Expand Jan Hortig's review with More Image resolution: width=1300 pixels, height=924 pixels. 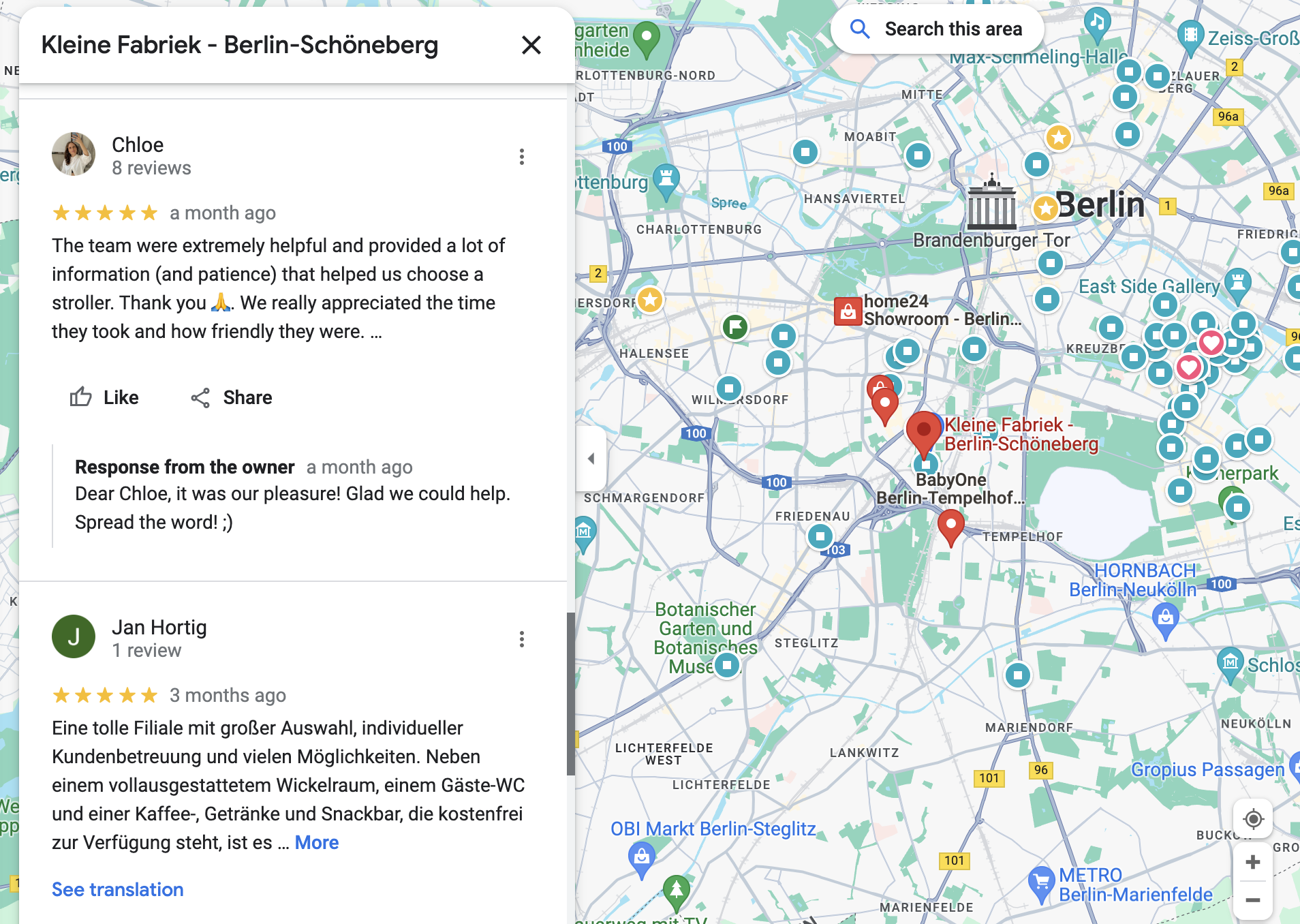pyautogui.click(x=317, y=842)
